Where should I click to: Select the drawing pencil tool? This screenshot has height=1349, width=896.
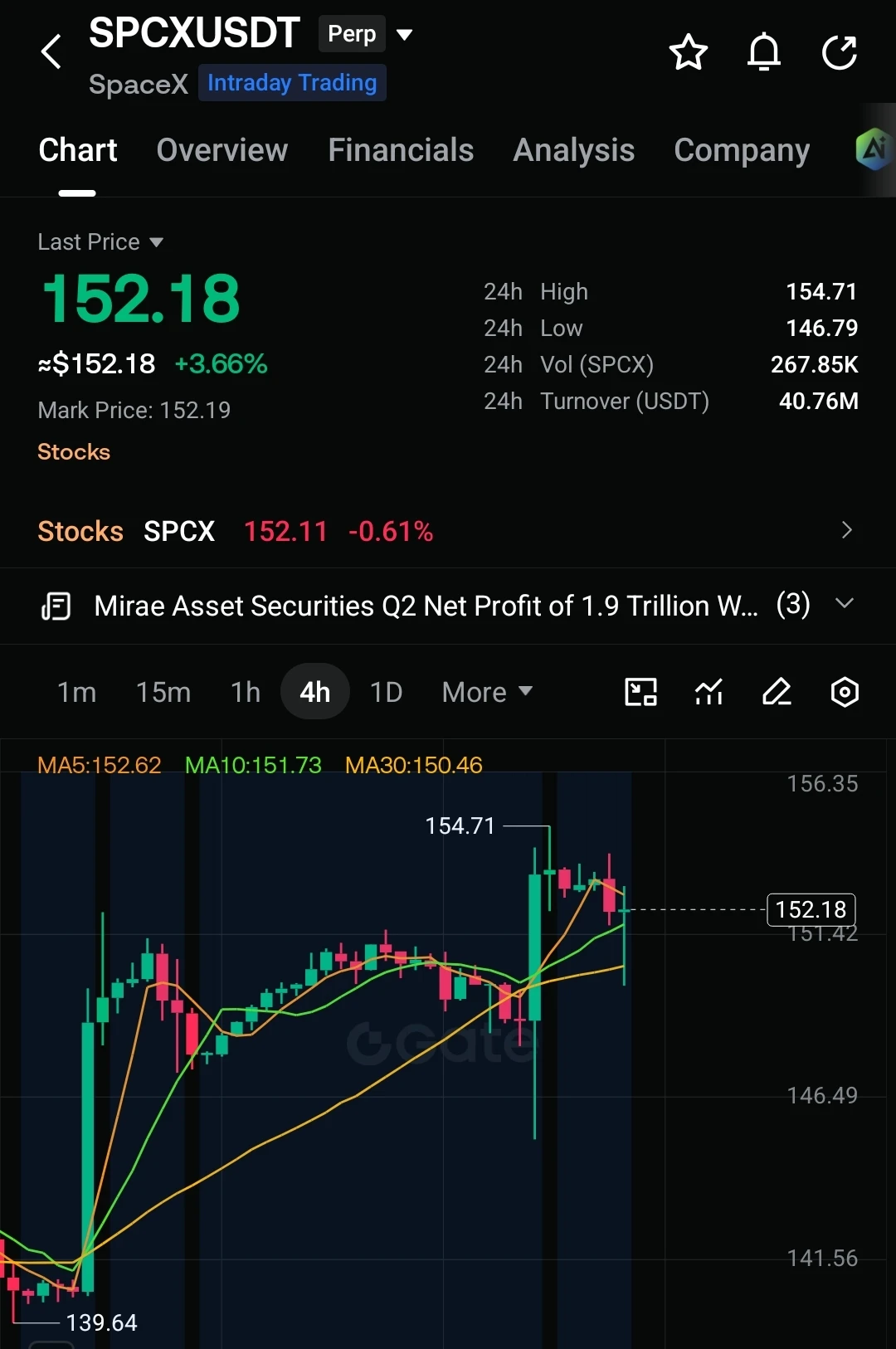click(x=777, y=691)
